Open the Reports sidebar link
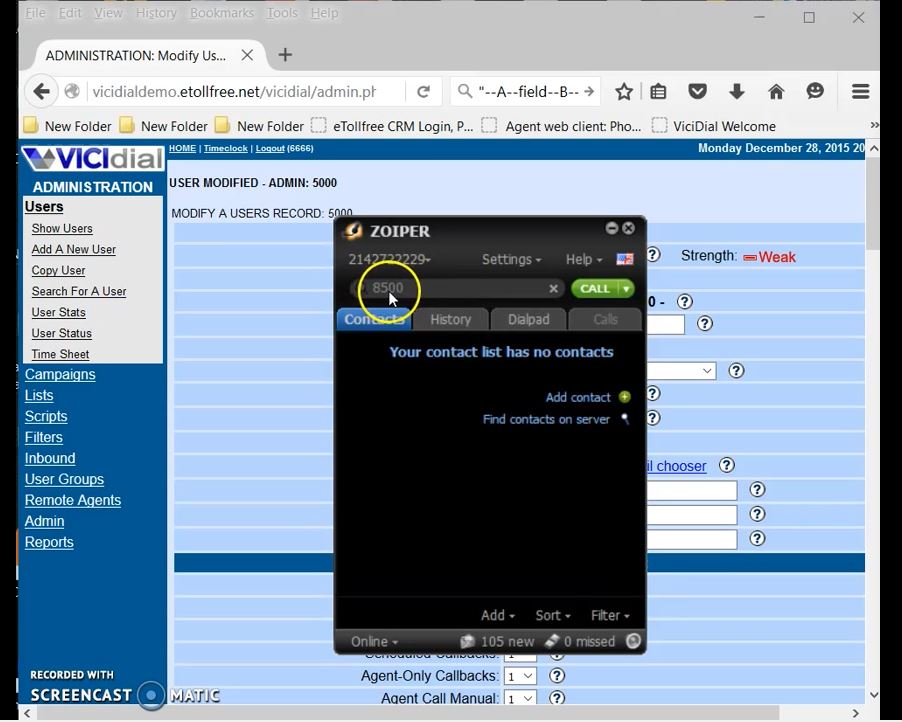This screenshot has height=722, width=902. [49, 542]
